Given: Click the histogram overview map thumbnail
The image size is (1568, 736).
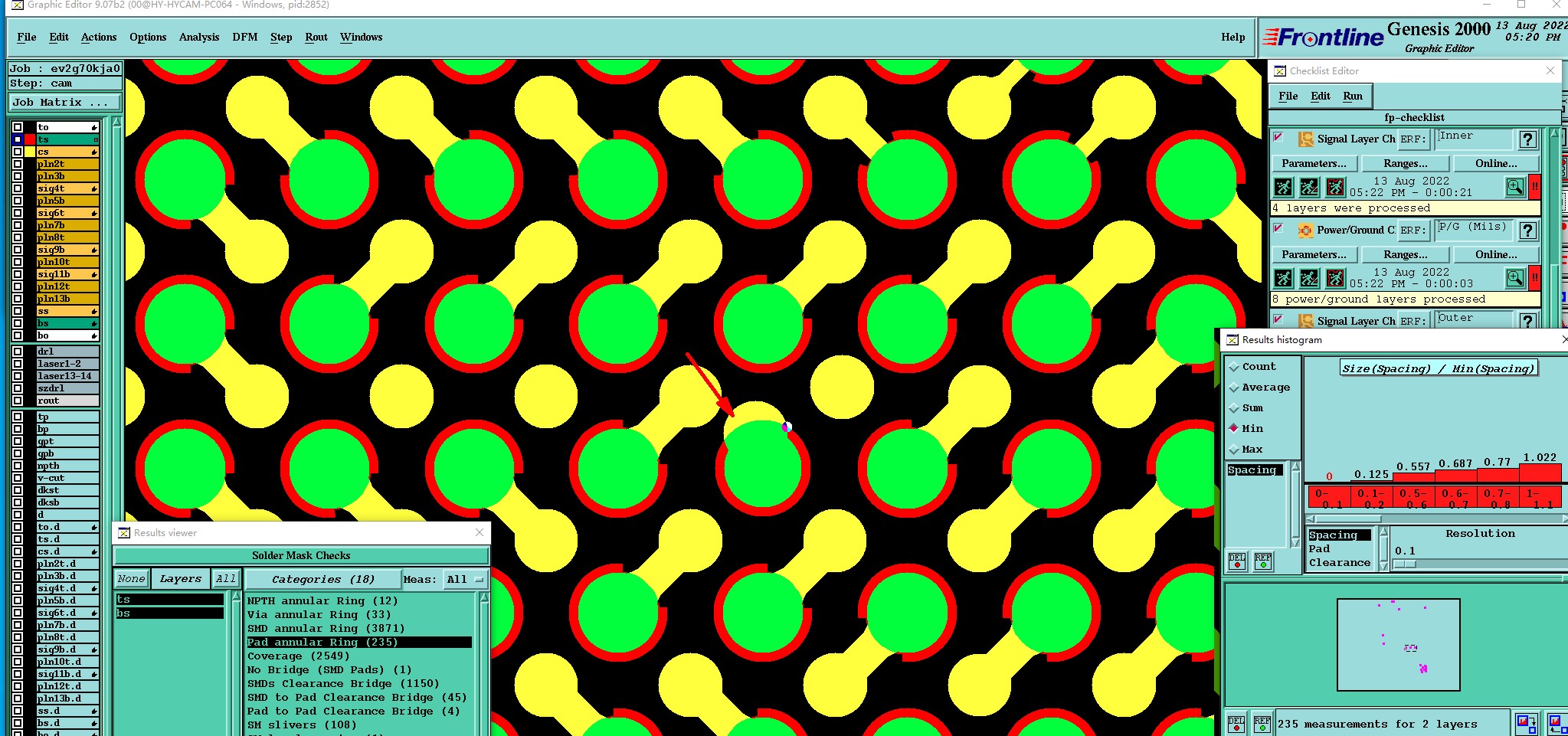Looking at the screenshot, I should pos(1398,645).
